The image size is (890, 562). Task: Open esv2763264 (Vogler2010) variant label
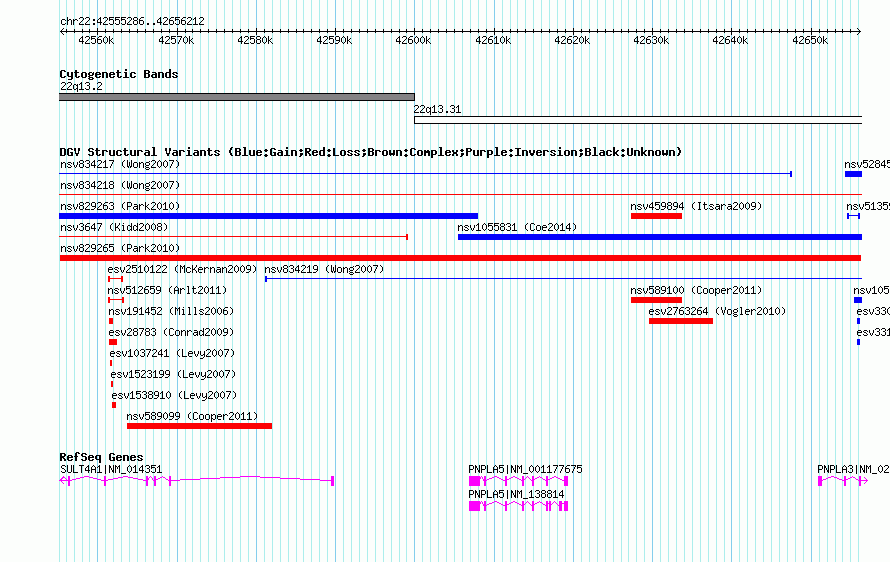pyautogui.click(x=717, y=311)
